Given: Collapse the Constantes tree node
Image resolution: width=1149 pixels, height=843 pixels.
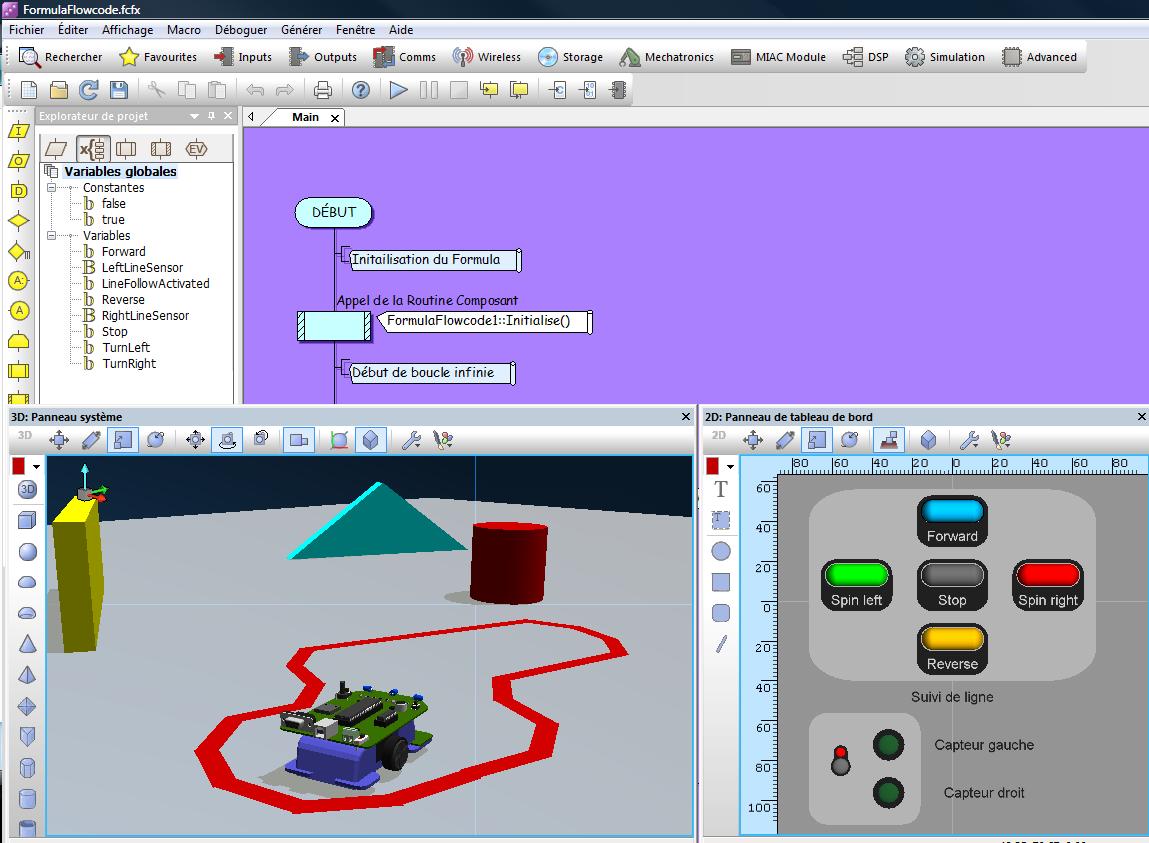Looking at the screenshot, I should coord(52,188).
